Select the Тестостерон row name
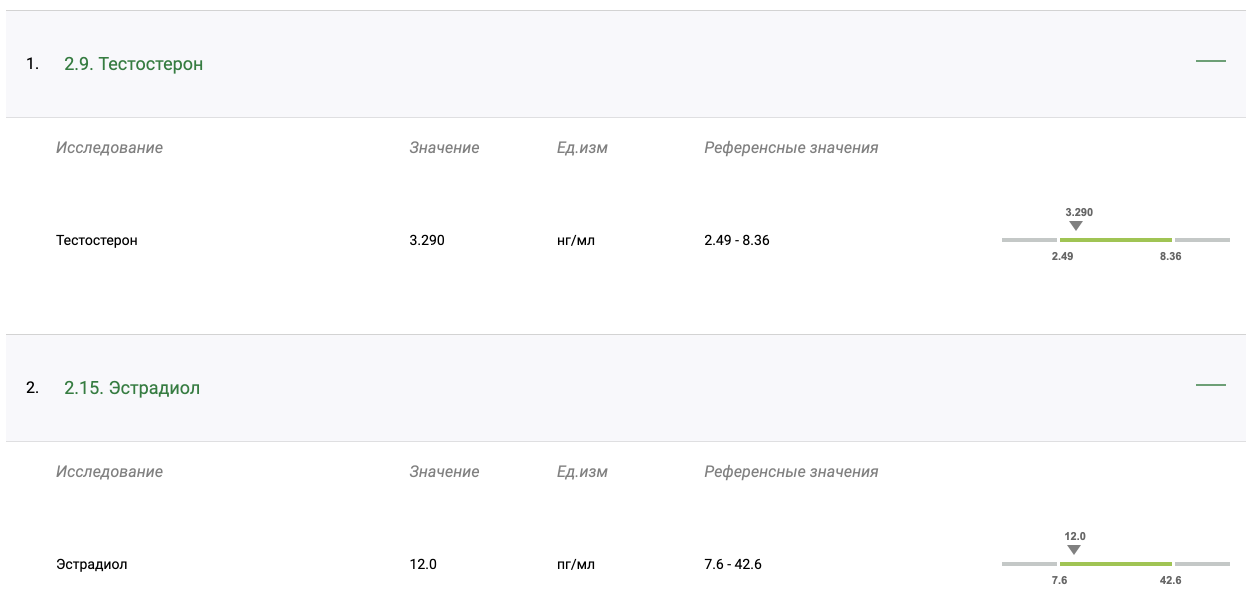Screen dimensions: 1252x600 tap(97, 241)
